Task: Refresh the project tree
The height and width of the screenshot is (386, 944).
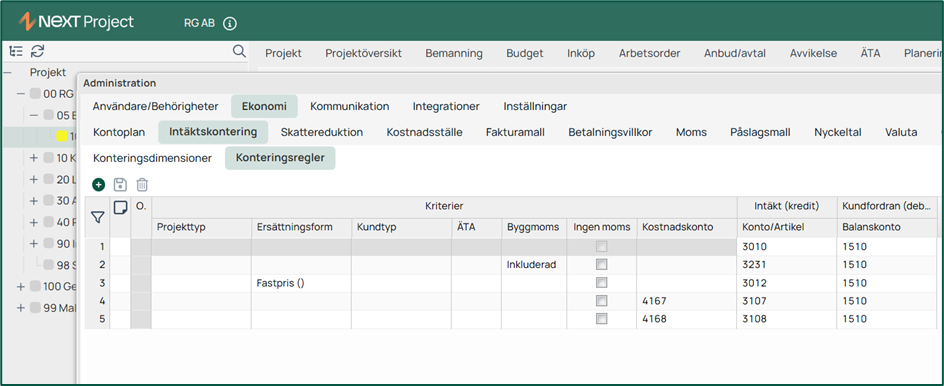Action: [38, 51]
